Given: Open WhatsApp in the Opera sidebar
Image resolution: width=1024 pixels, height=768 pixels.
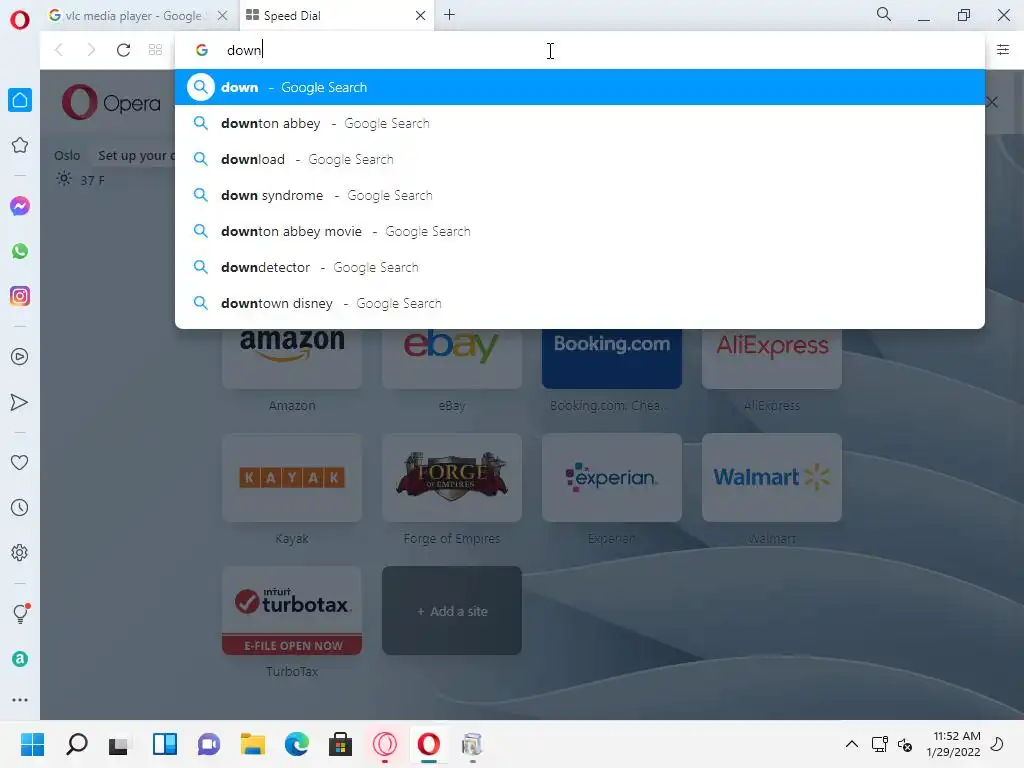Looking at the screenshot, I should click(x=20, y=251).
